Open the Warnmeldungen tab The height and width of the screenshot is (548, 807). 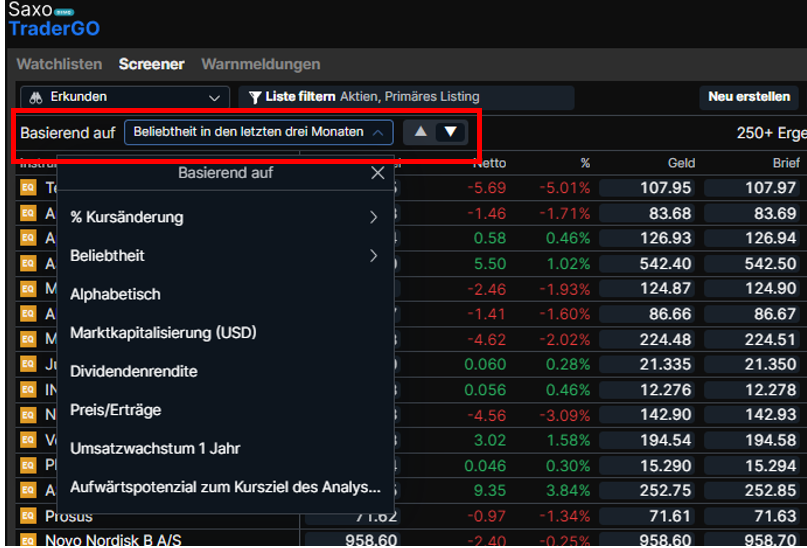[260, 64]
